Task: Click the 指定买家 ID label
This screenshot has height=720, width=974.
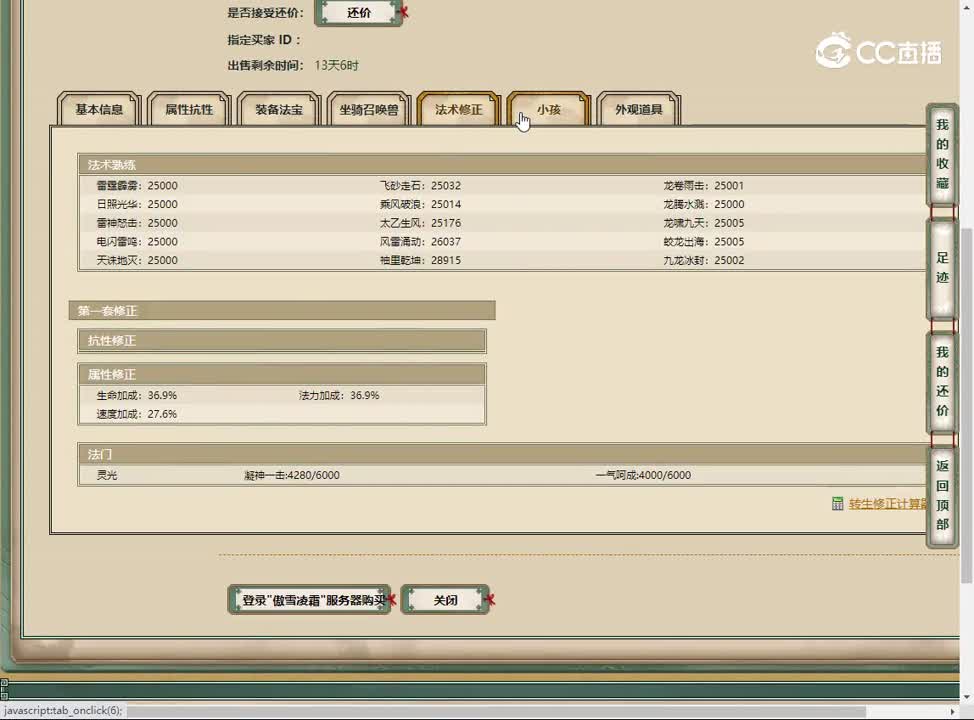Action: 264,40
